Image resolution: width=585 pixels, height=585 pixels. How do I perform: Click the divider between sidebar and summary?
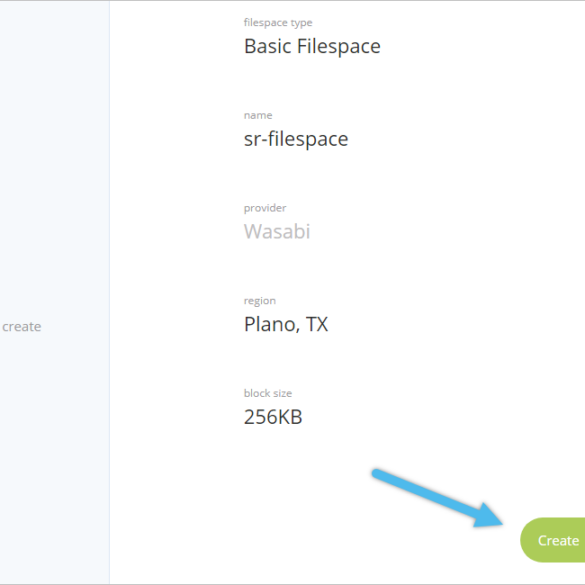[110, 292]
